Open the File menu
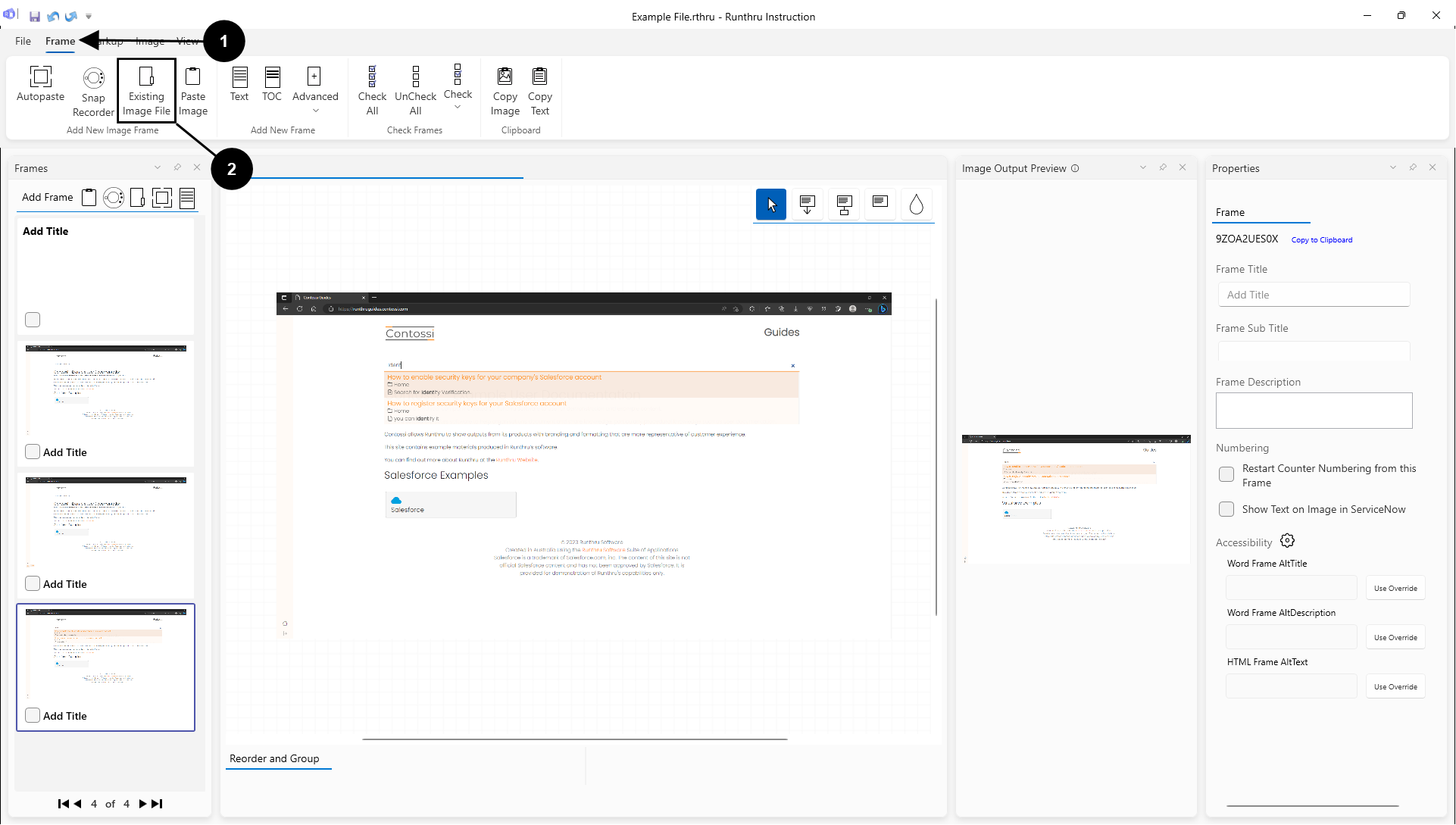The image size is (1456, 825). (23, 41)
